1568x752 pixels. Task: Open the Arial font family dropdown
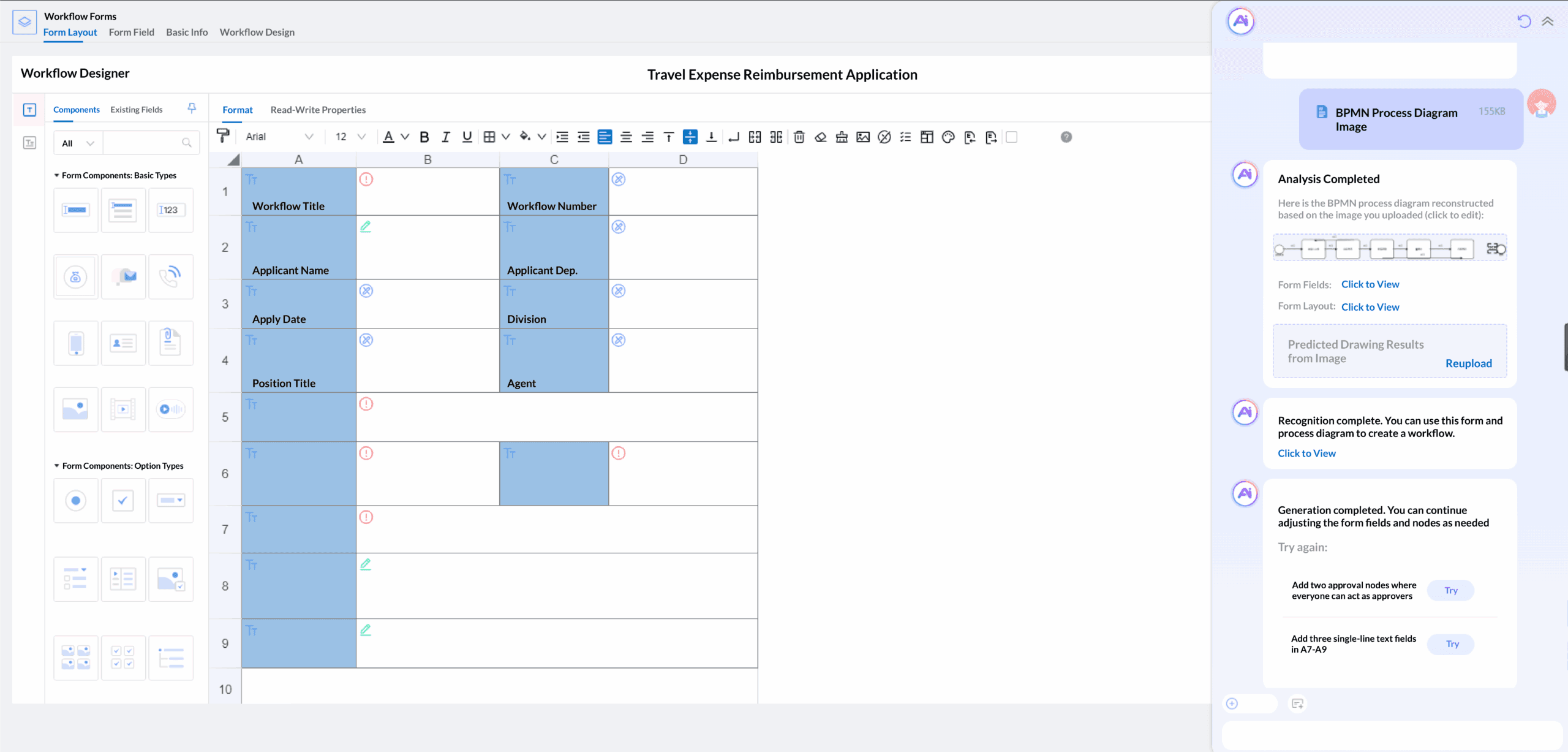(x=279, y=137)
